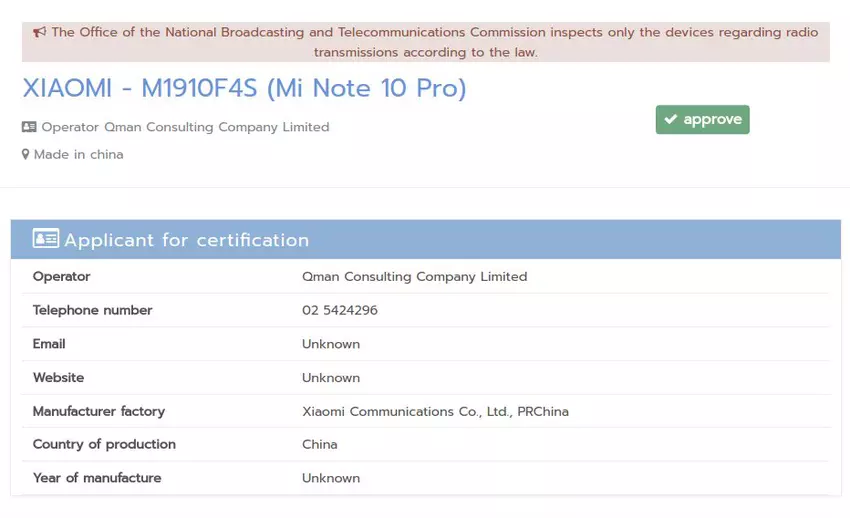
Task: Click the ID card icon in Applicant header
Action: (45, 239)
